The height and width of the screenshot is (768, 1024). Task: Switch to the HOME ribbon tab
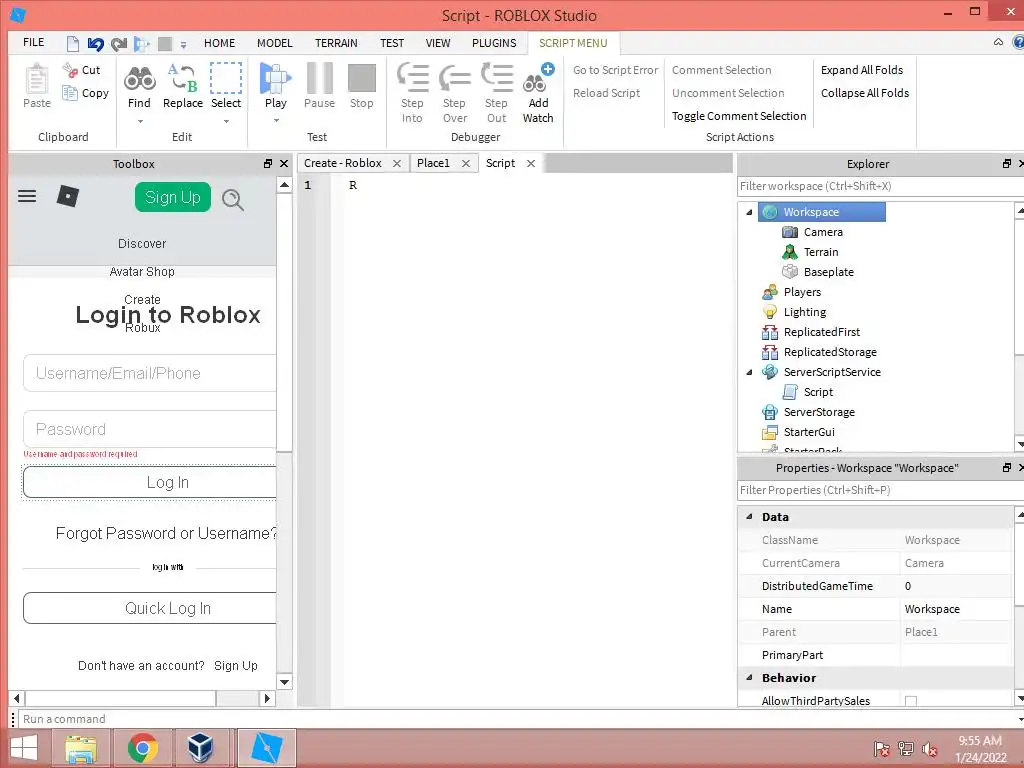click(219, 43)
